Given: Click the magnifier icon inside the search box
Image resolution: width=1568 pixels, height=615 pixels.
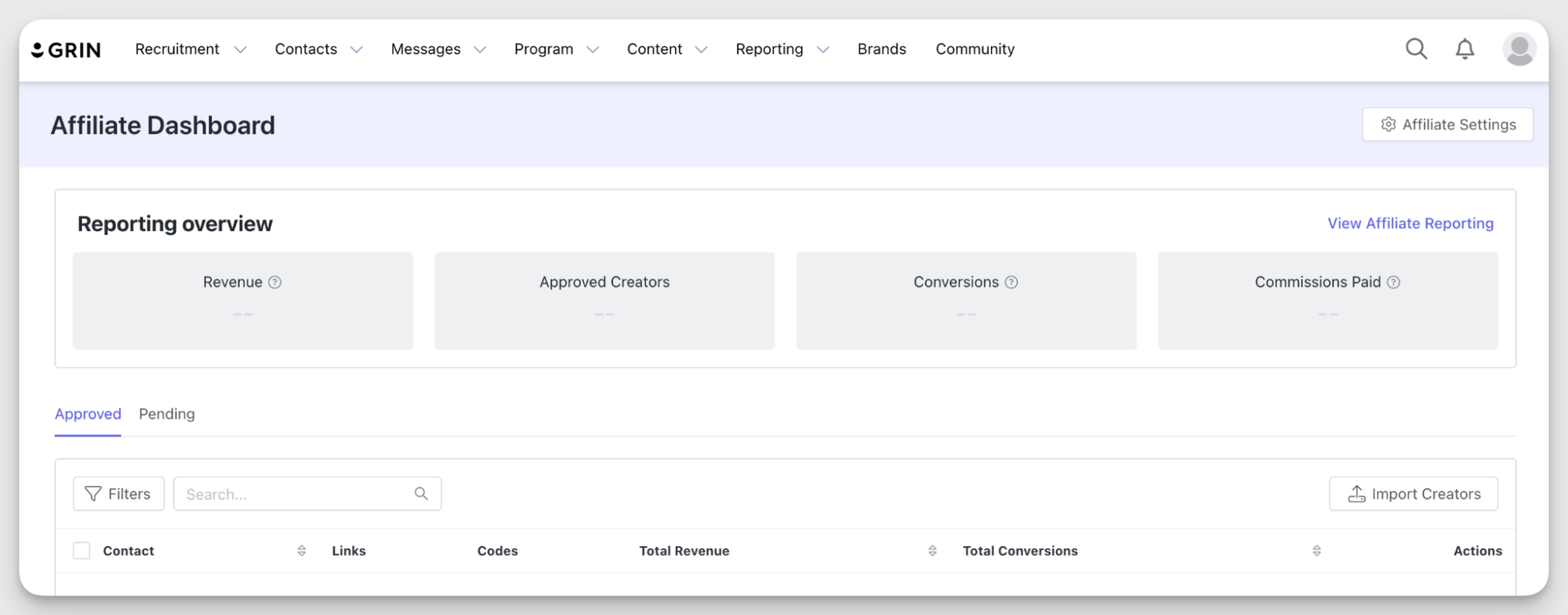Looking at the screenshot, I should point(421,494).
